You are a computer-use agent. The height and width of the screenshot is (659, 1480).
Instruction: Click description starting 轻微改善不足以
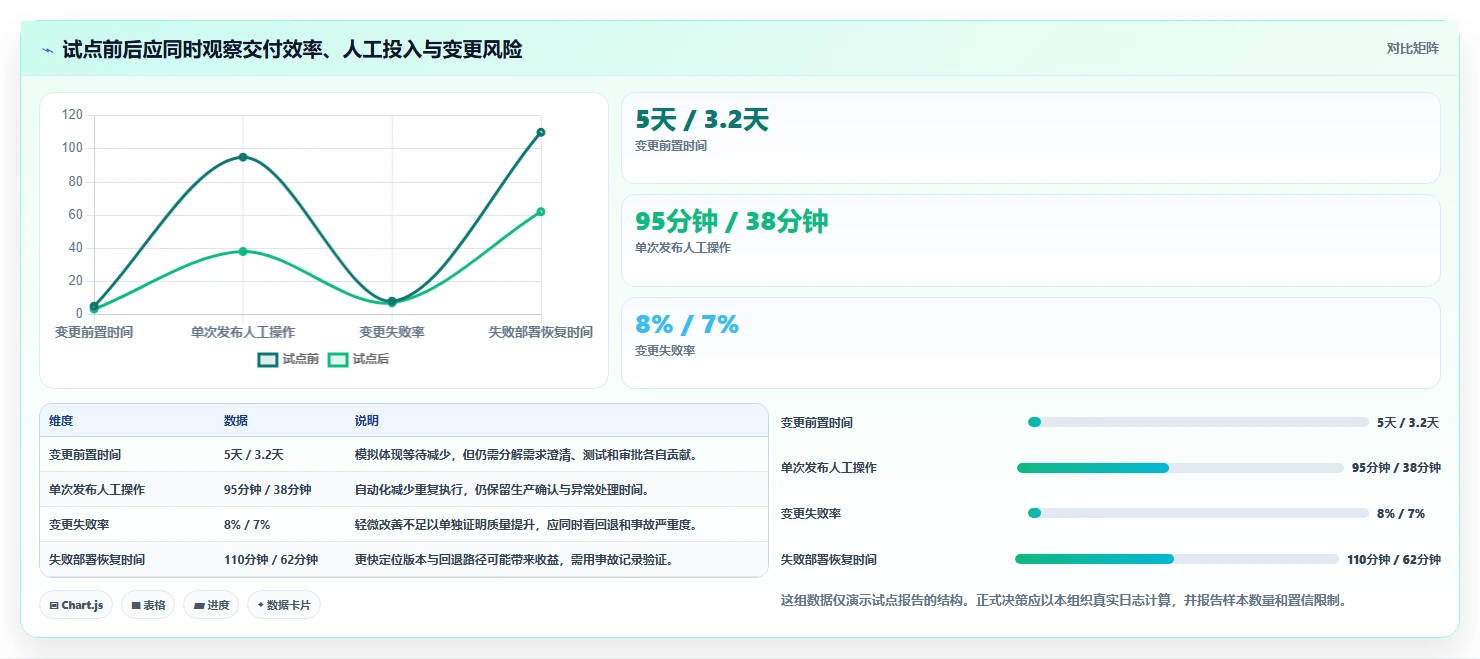coord(526,525)
